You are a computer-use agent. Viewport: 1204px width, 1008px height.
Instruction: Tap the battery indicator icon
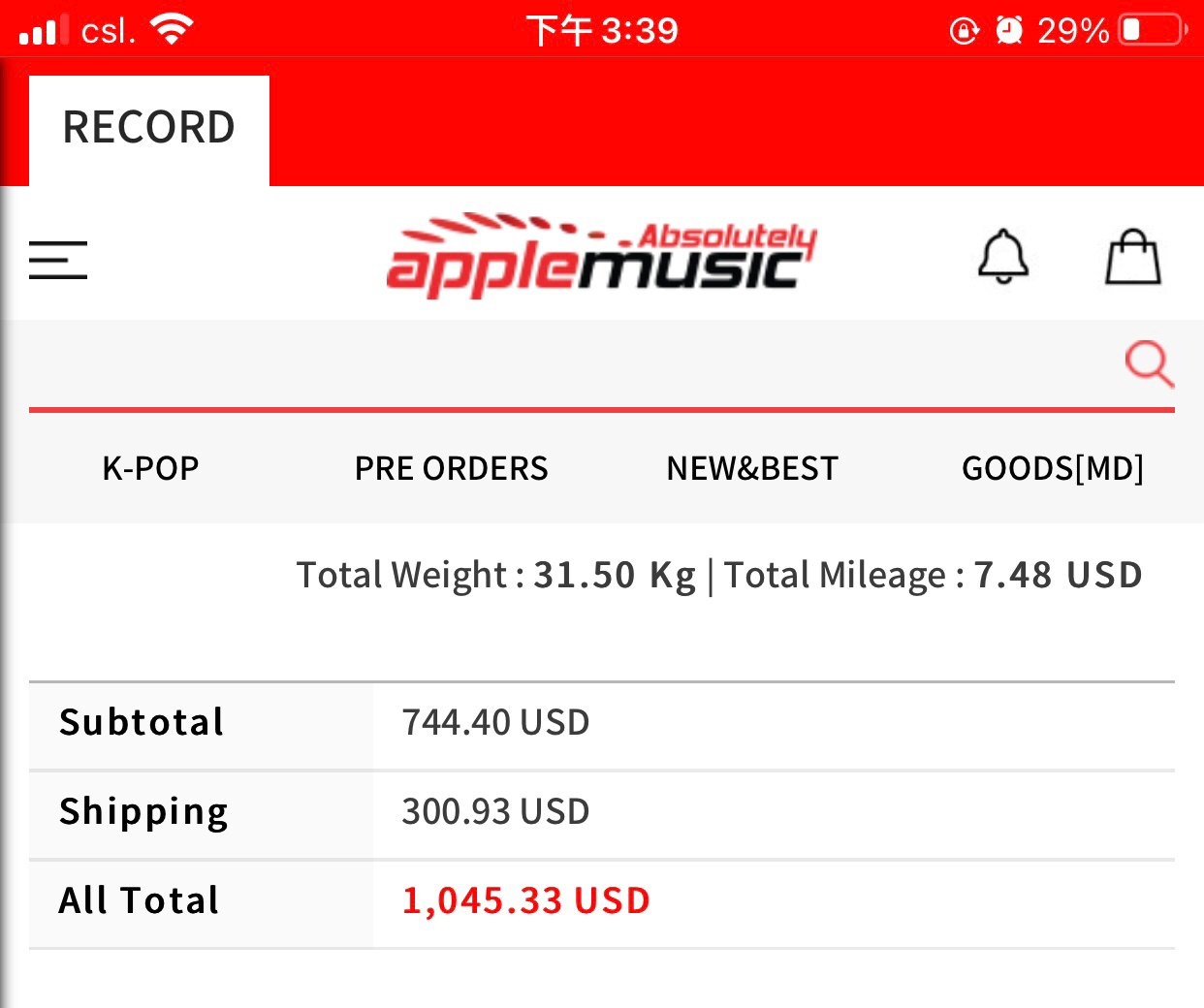tap(1152, 30)
